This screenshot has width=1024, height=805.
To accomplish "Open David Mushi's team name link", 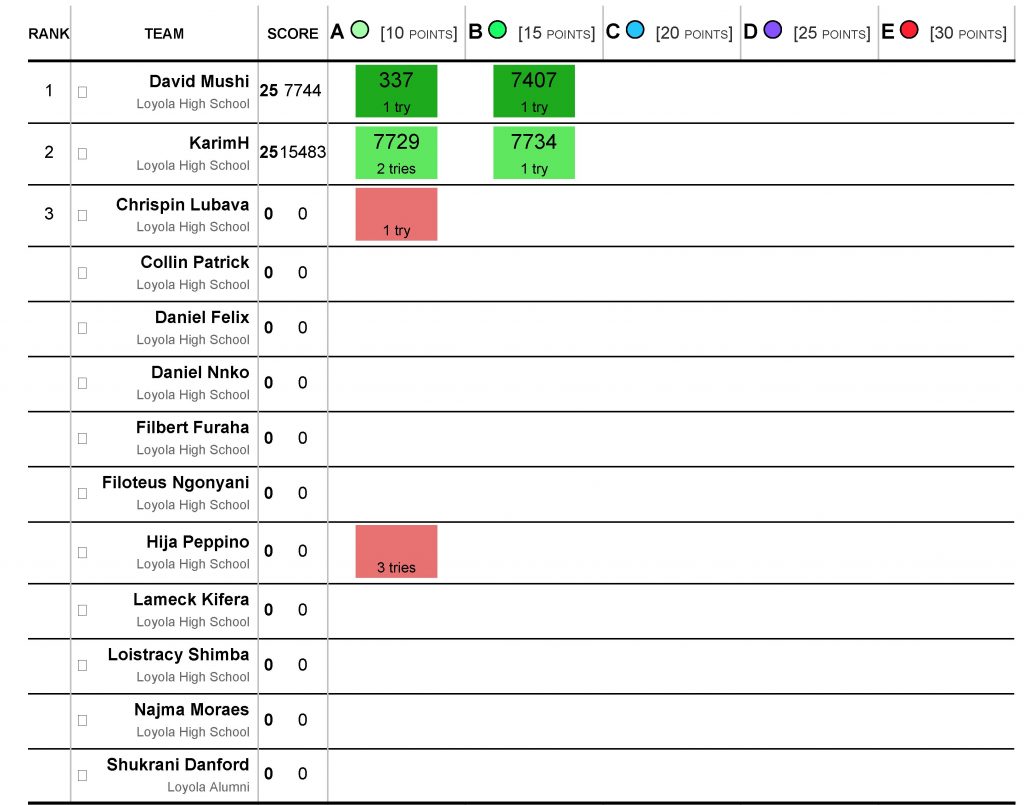I will (199, 82).
